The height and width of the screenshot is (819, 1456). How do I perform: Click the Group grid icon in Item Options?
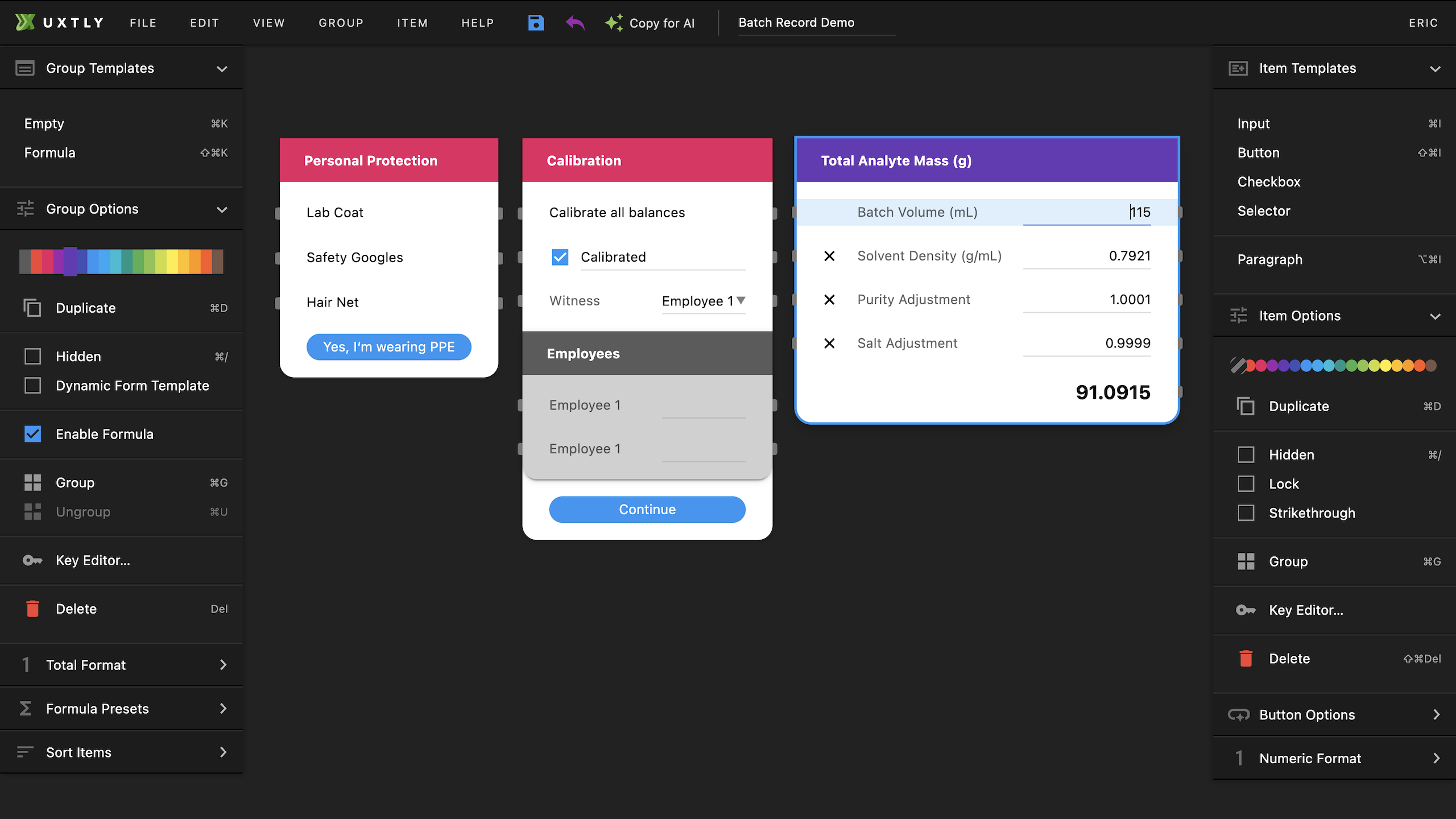[1246, 561]
